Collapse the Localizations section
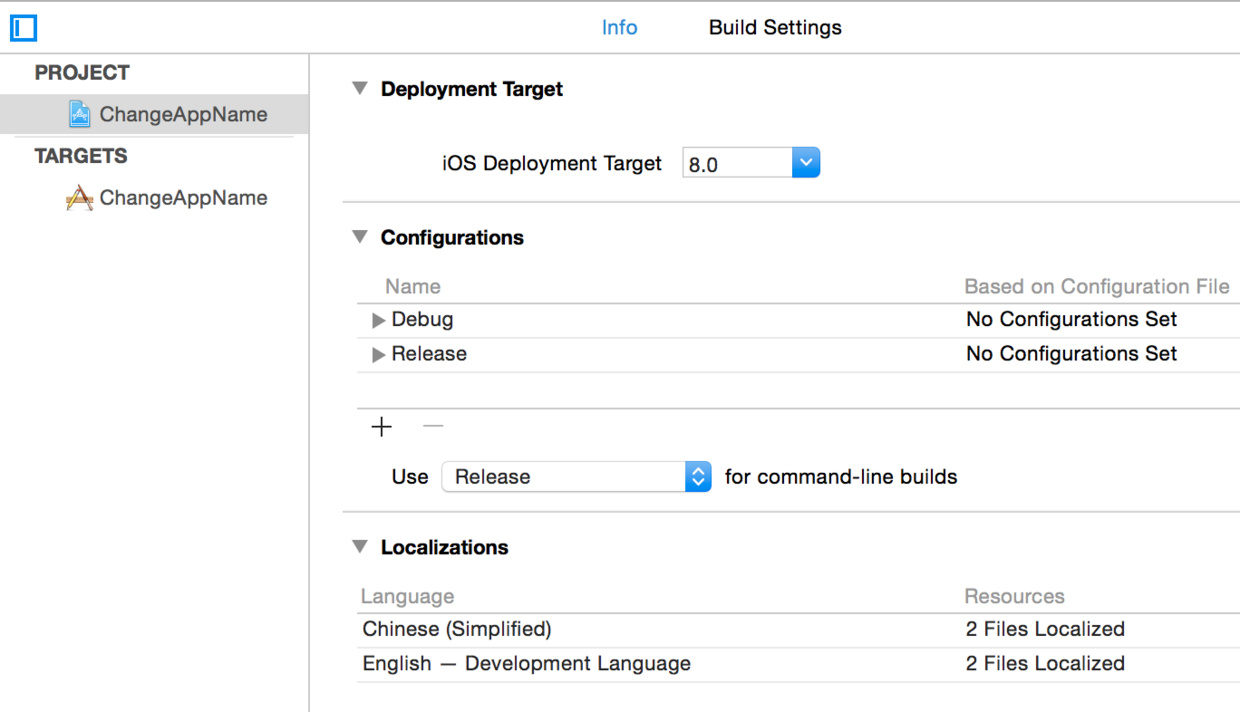This screenshot has height=712, width=1240. point(360,547)
